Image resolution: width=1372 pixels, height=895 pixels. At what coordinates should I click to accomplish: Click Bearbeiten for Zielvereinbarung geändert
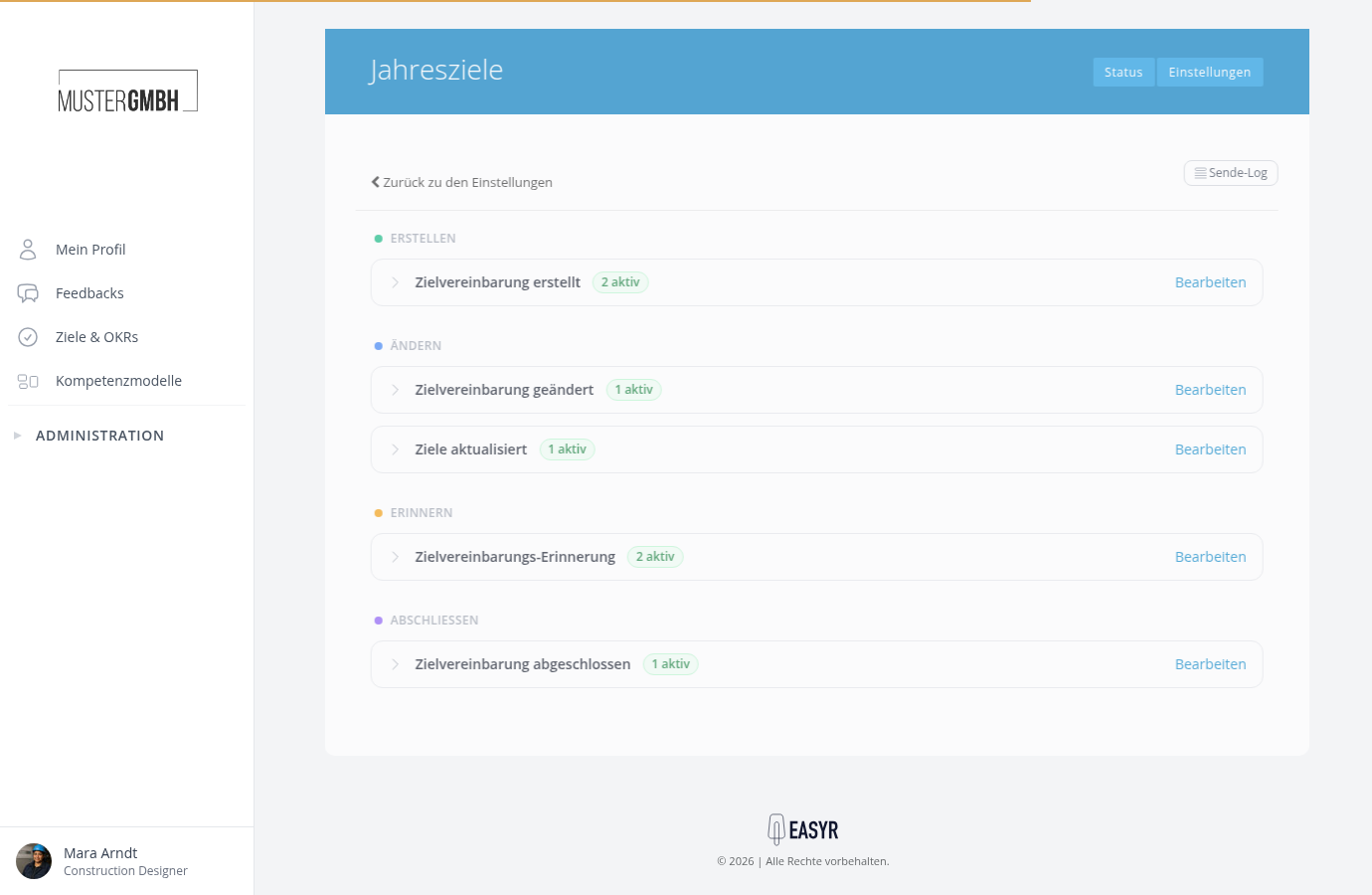[x=1210, y=390]
